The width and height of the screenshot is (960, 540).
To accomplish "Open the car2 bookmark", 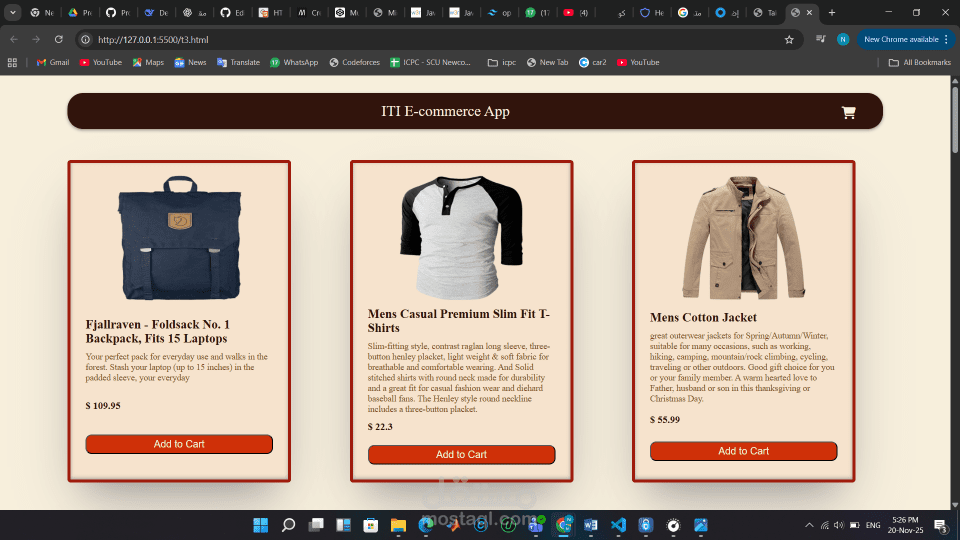I will [593, 62].
